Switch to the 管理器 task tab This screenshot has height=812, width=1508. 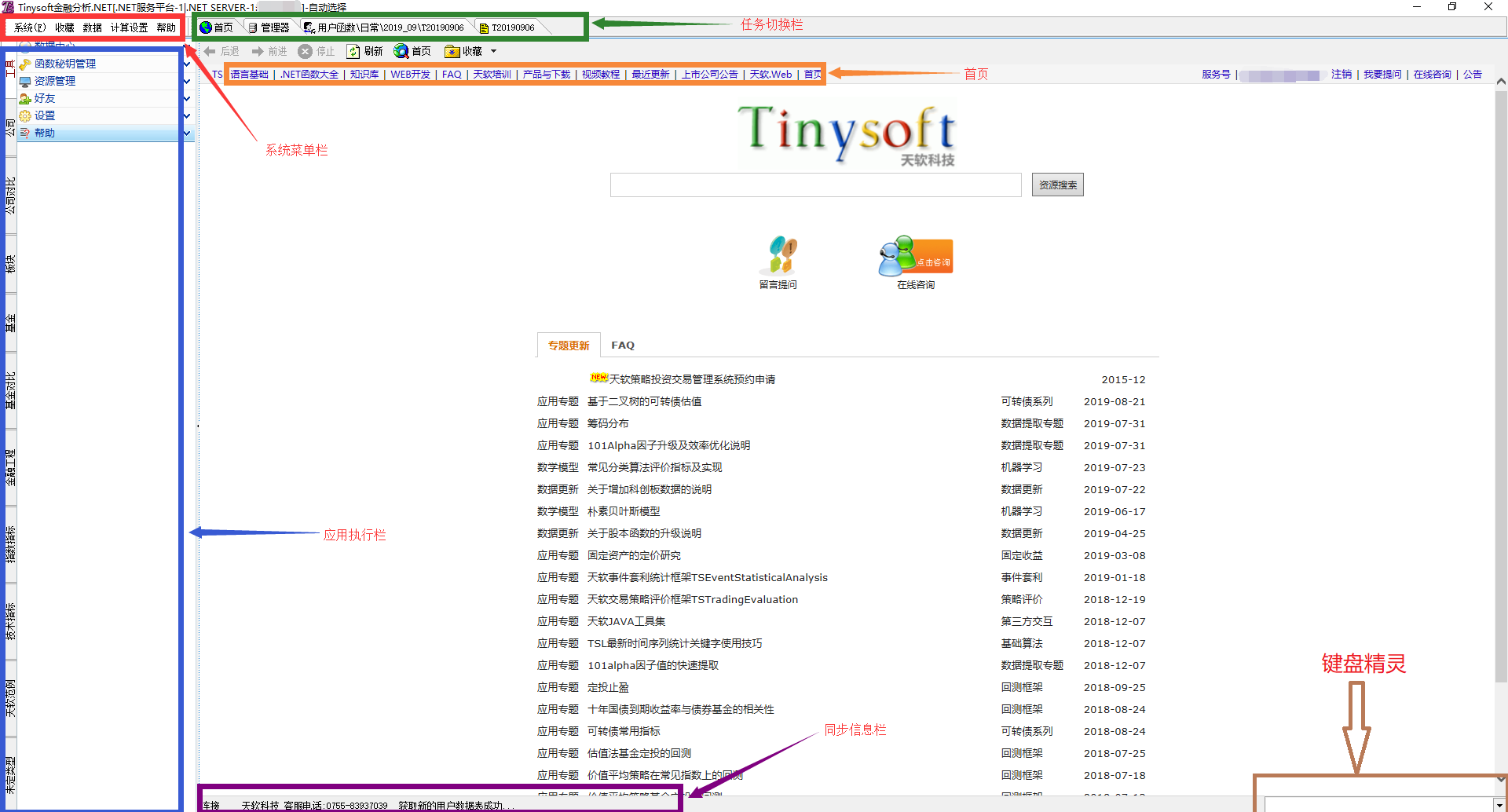coord(269,27)
